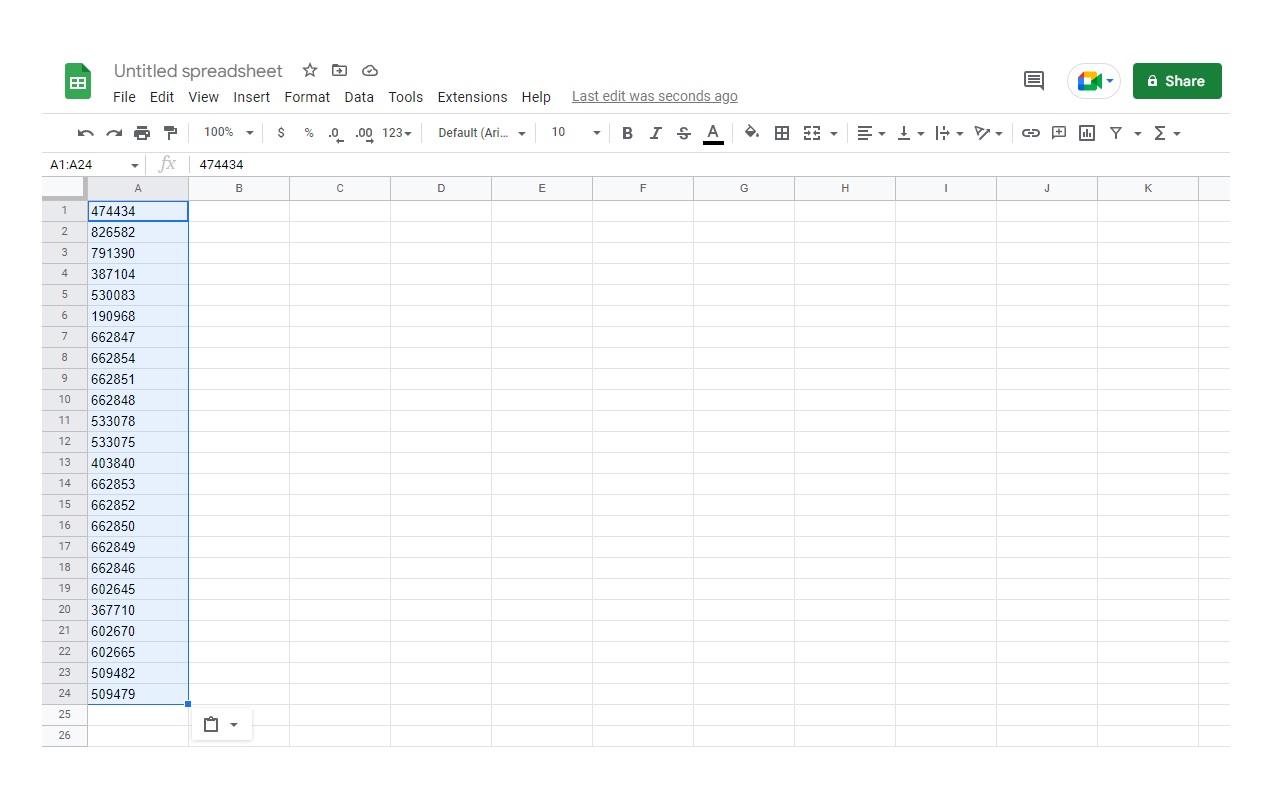Open the zoom level dropdown

click(229, 133)
